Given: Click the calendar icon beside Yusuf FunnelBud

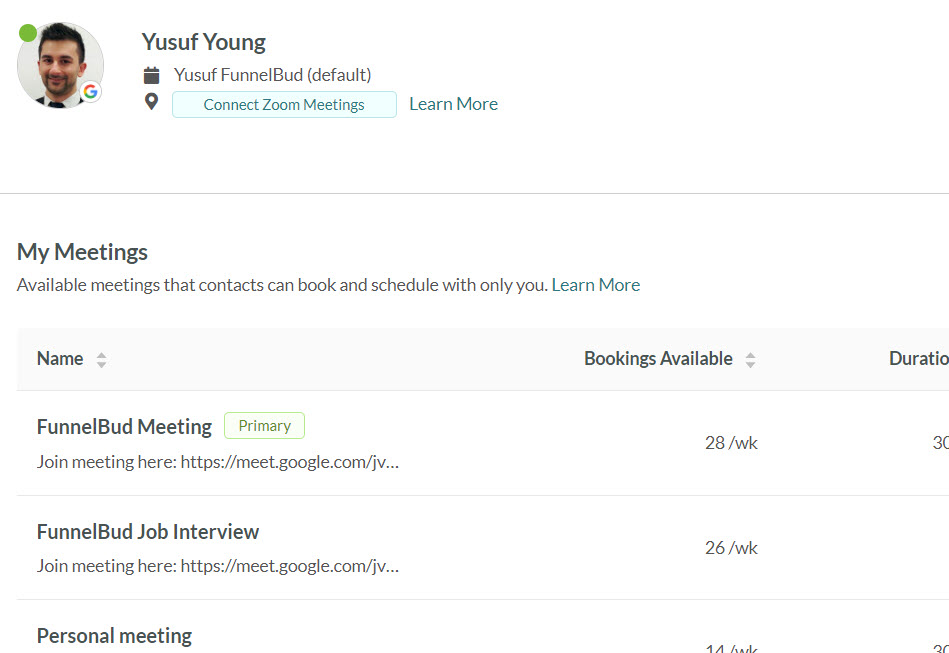Looking at the screenshot, I should pyautogui.click(x=151, y=75).
